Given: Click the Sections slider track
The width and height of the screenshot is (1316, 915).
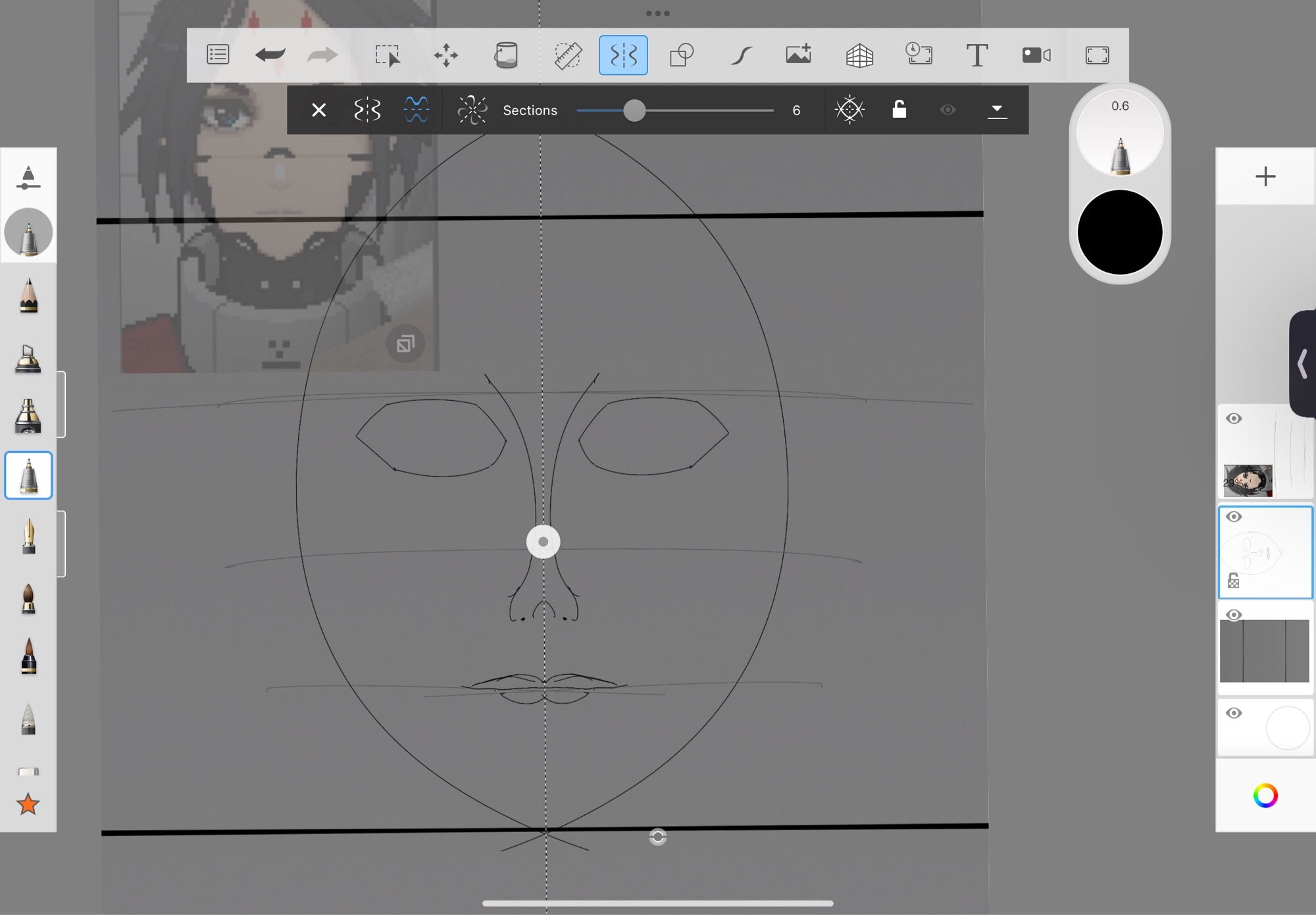Looking at the screenshot, I should point(675,111).
